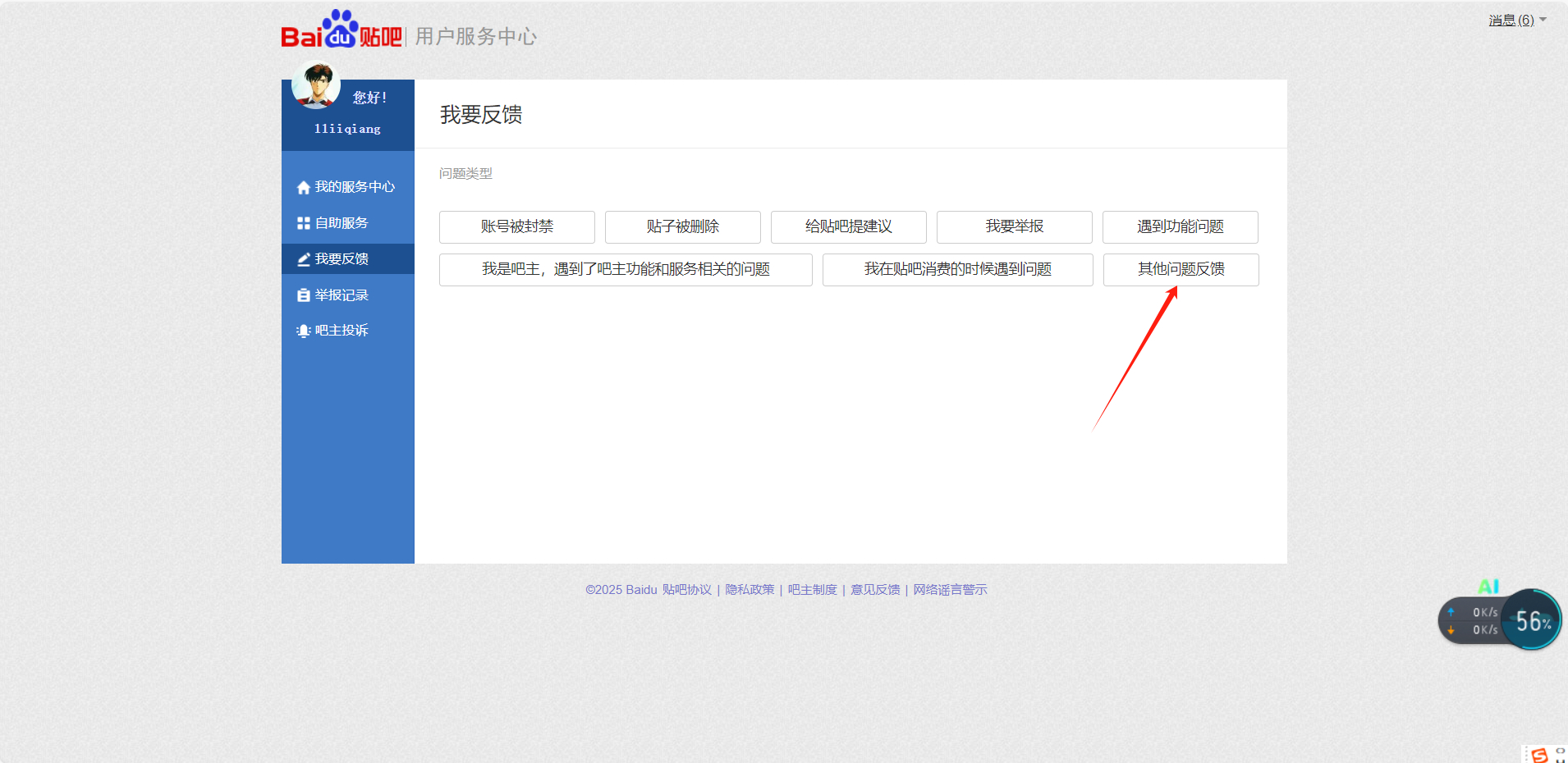Select 遇到功能问题 option

pyautogui.click(x=1180, y=227)
